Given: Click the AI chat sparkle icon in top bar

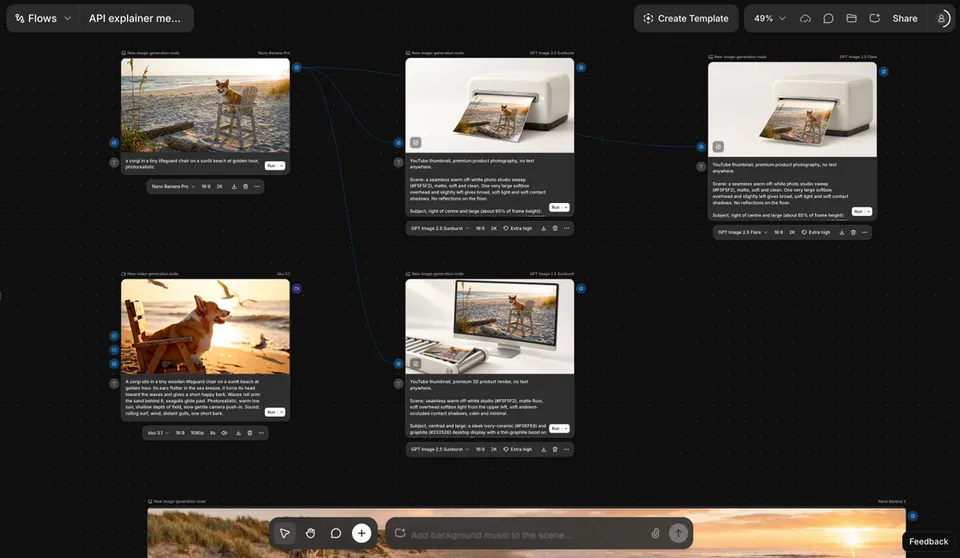Looking at the screenshot, I should [874, 18].
